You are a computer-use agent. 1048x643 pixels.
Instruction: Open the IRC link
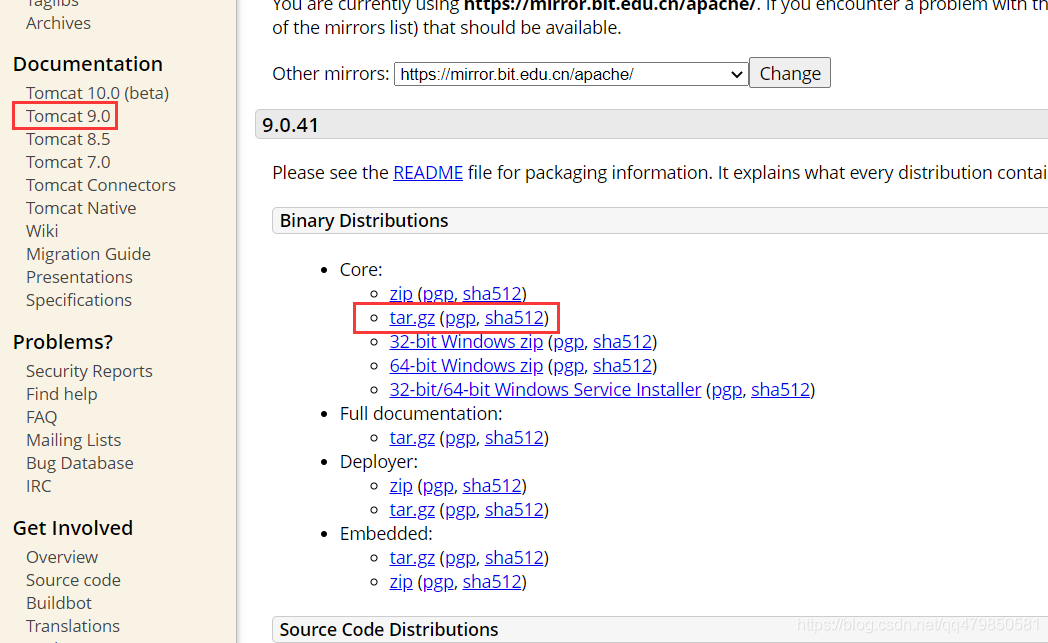pyautogui.click(x=39, y=486)
